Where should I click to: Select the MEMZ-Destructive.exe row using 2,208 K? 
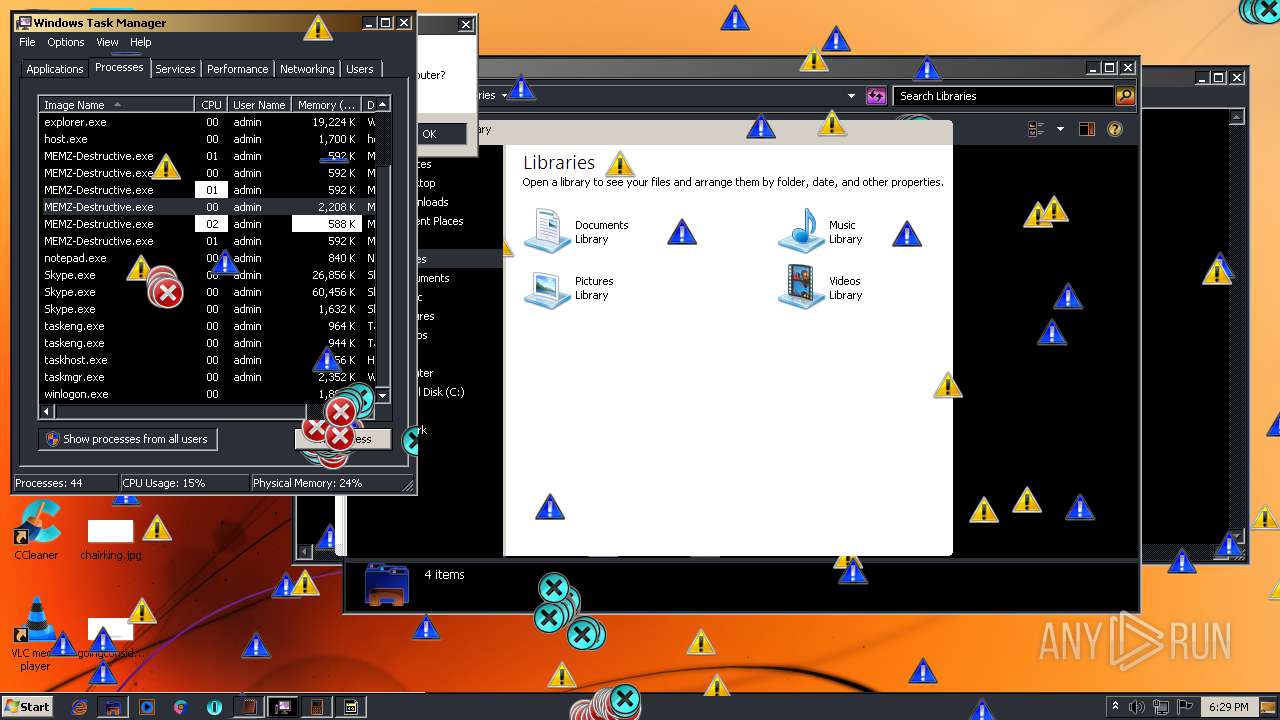pyautogui.click(x=207, y=207)
